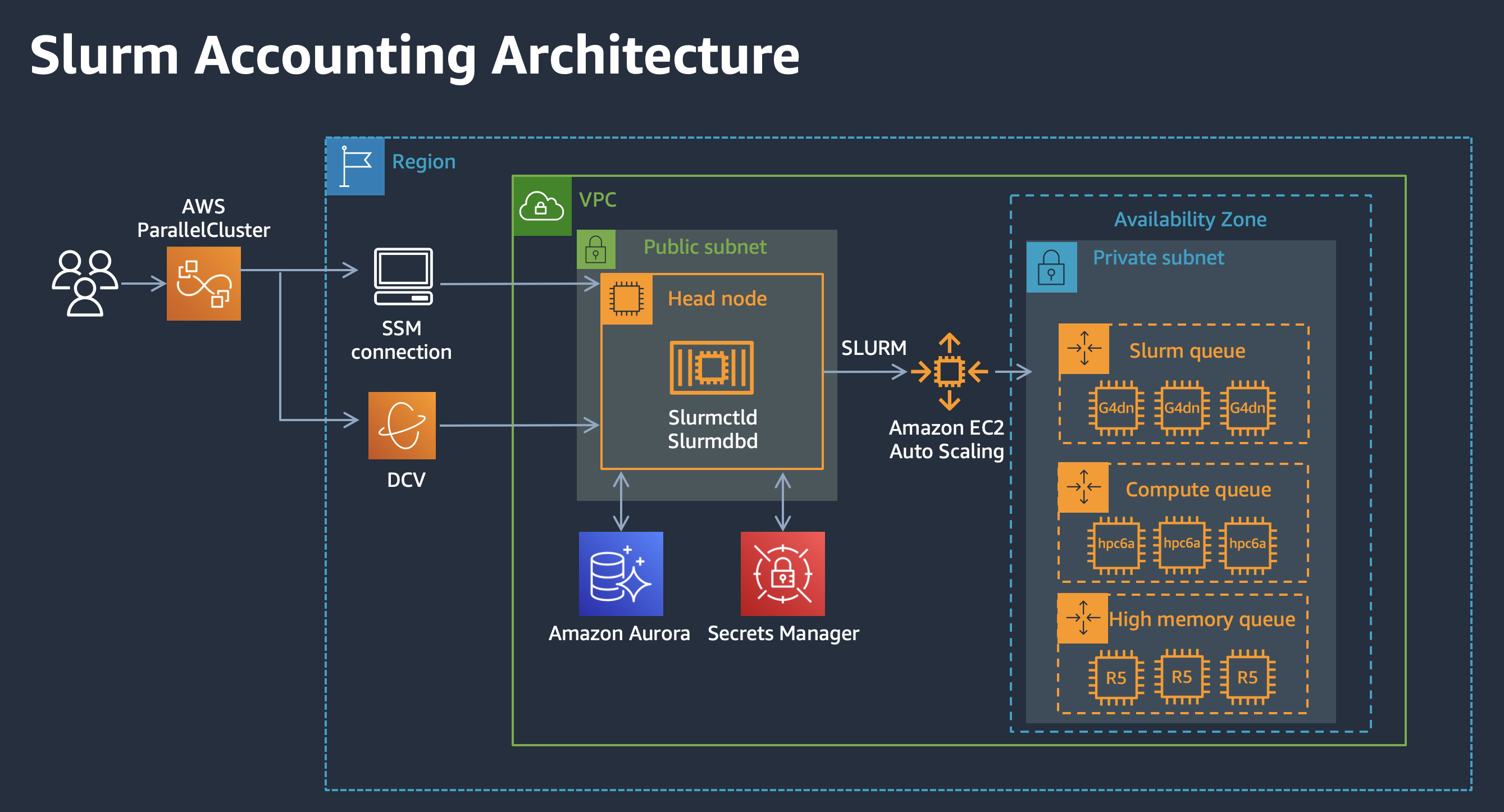Select the Slurmctld instance icon in Head node
This screenshot has height=812, width=1504.
tap(712, 368)
